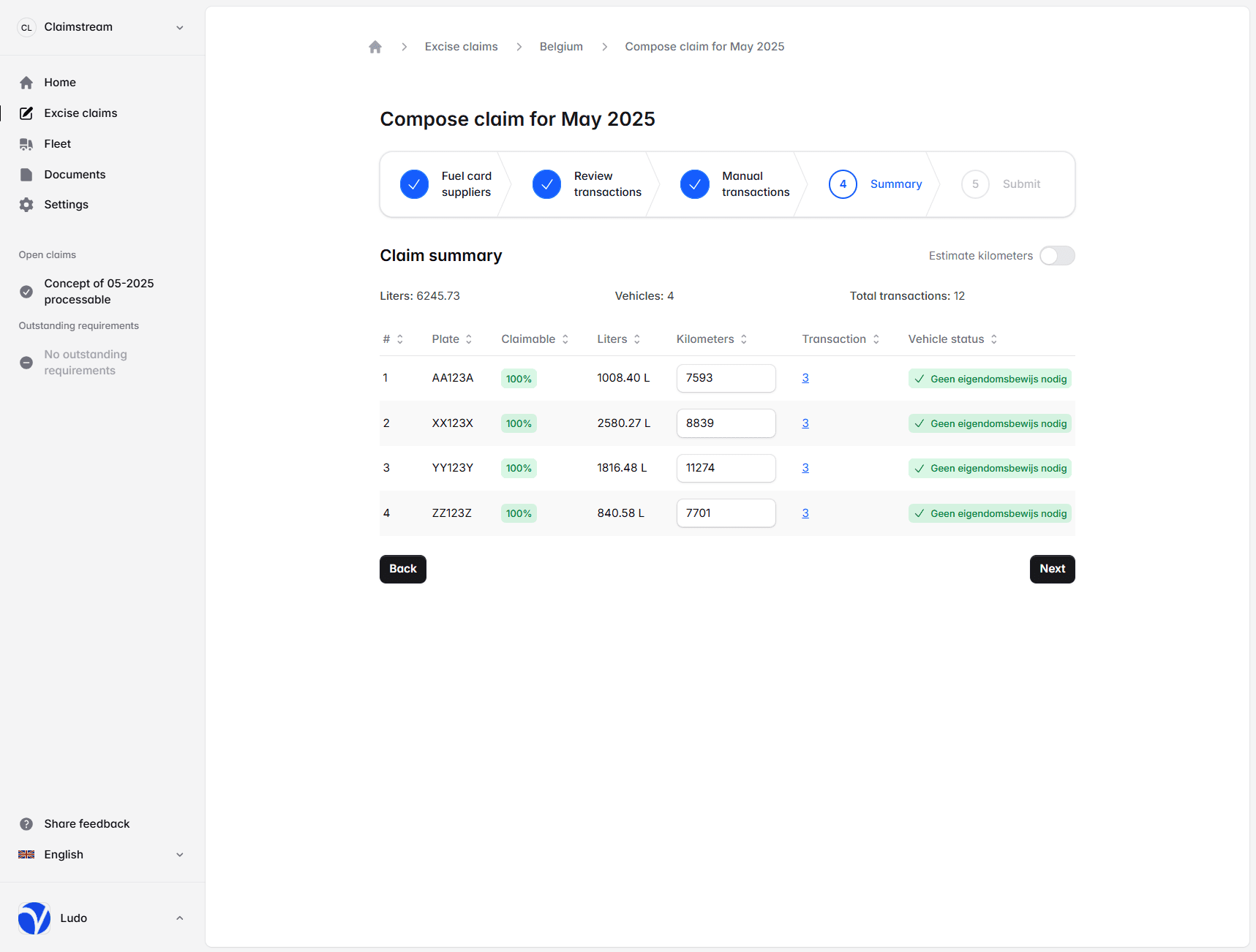Click the Next button
The height and width of the screenshot is (952, 1256).
click(x=1052, y=569)
